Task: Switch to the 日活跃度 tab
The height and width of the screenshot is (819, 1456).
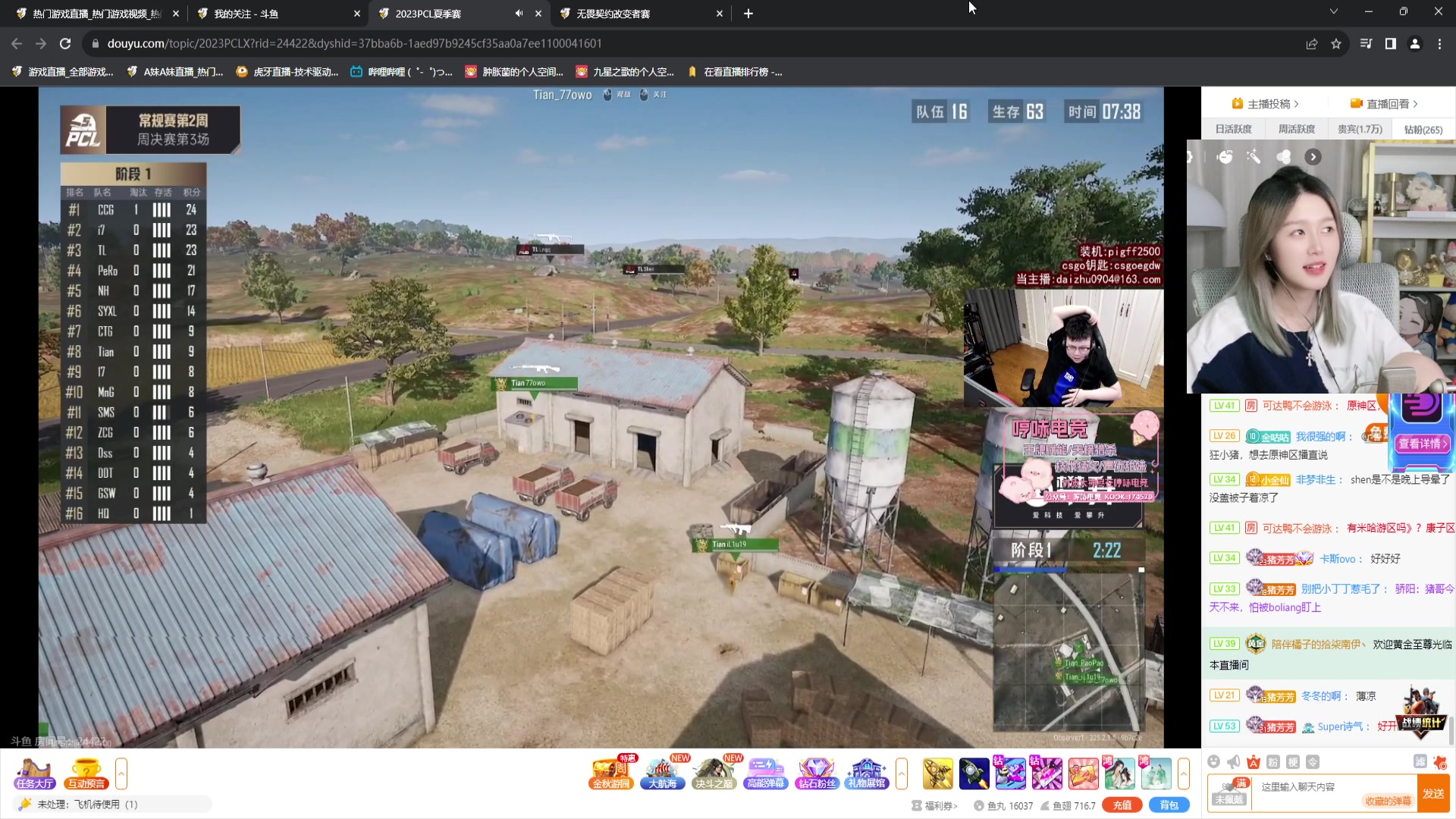Action: (x=1234, y=130)
